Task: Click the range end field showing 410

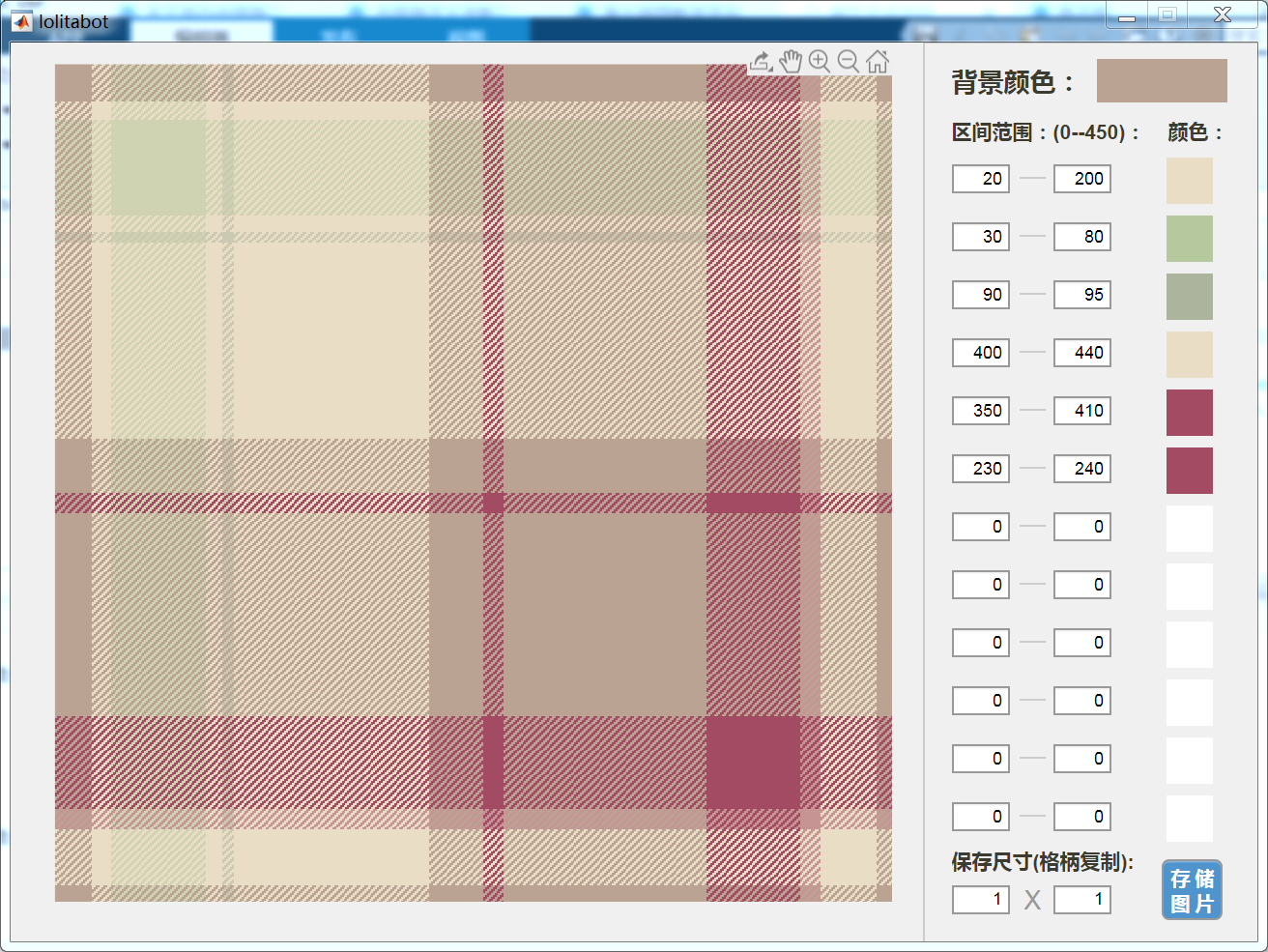Action: point(1082,411)
